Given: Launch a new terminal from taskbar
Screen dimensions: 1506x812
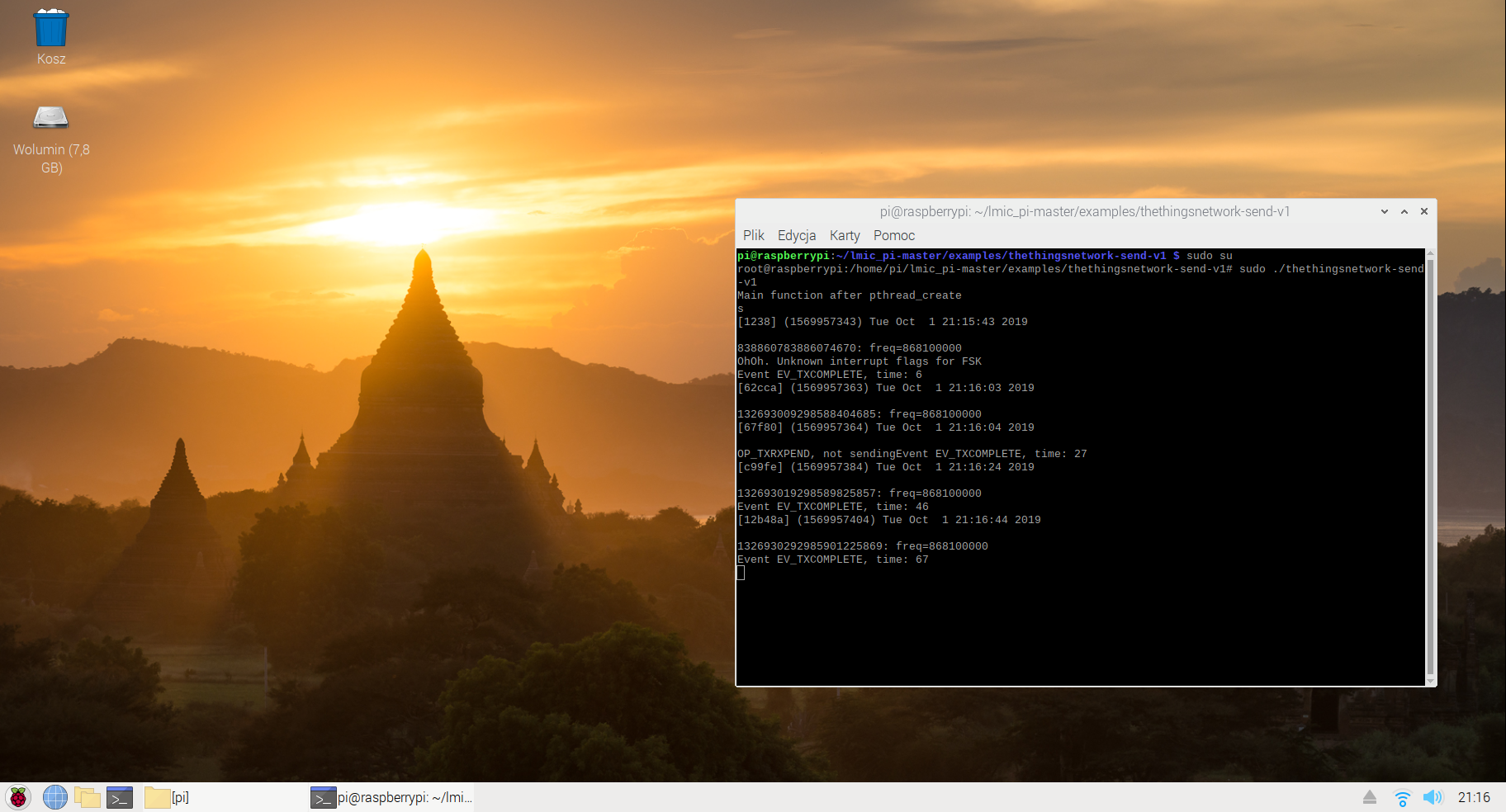Looking at the screenshot, I should (x=120, y=797).
